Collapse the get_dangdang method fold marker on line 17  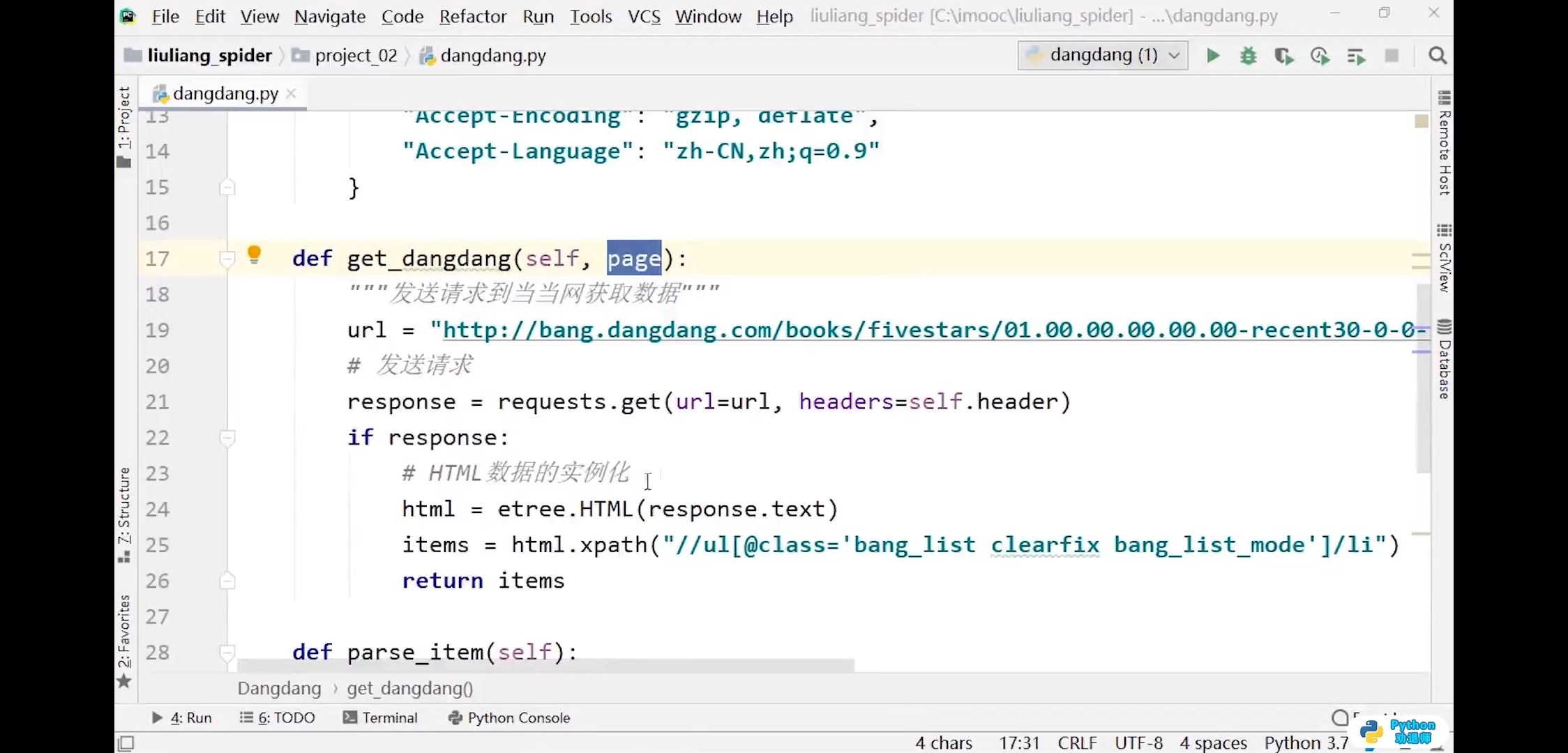pyautogui.click(x=227, y=259)
